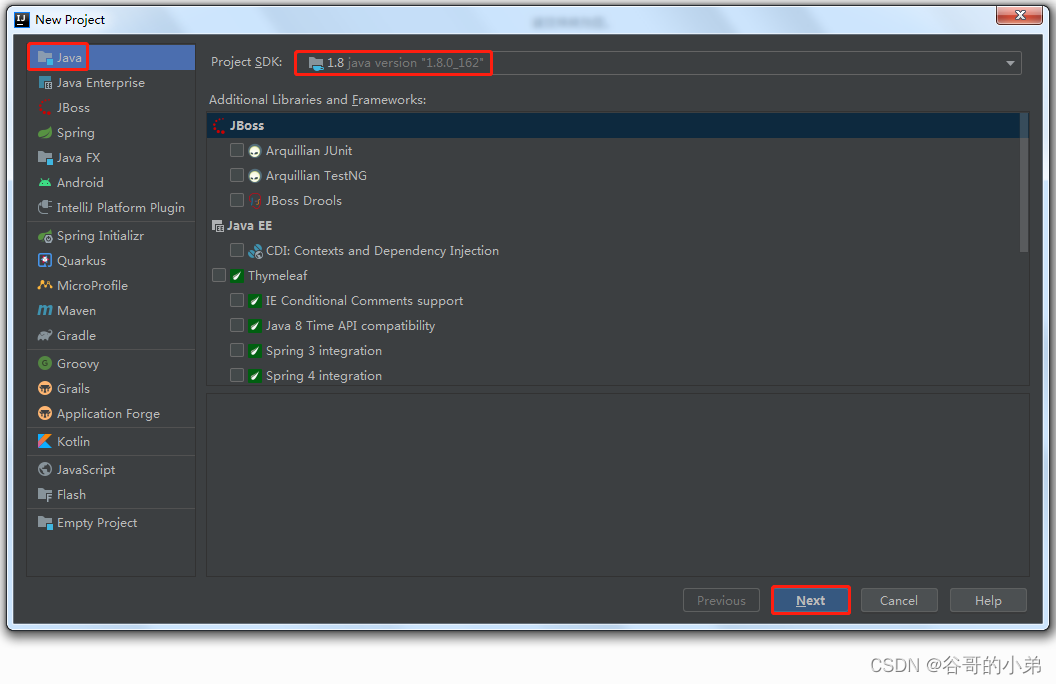This screenshot has width=1056, height=684.
Task: Select MicroProfile in project type list
Action: point(111,285)
